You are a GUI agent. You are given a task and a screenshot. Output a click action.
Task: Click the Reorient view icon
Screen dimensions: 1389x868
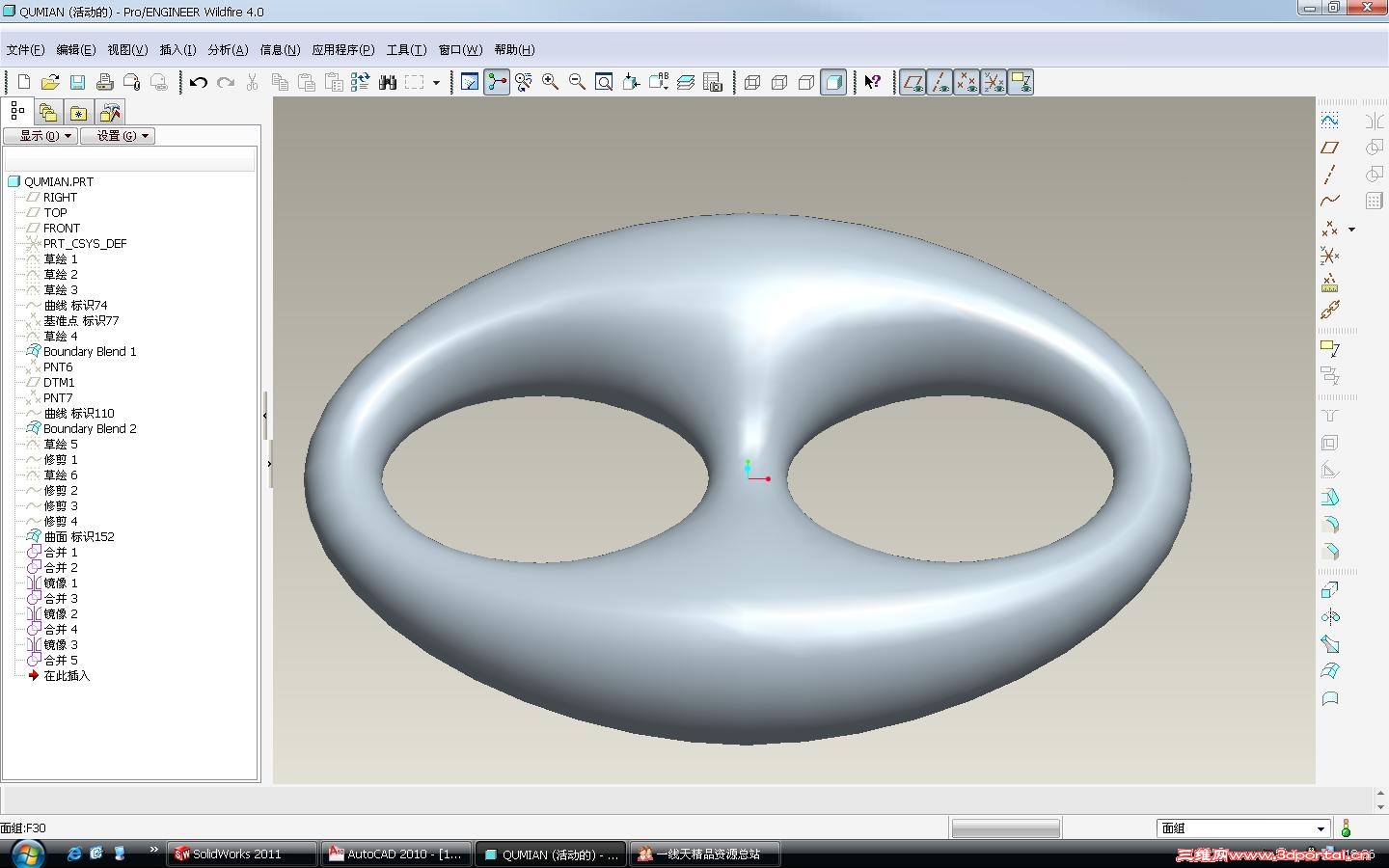point(632,82)
